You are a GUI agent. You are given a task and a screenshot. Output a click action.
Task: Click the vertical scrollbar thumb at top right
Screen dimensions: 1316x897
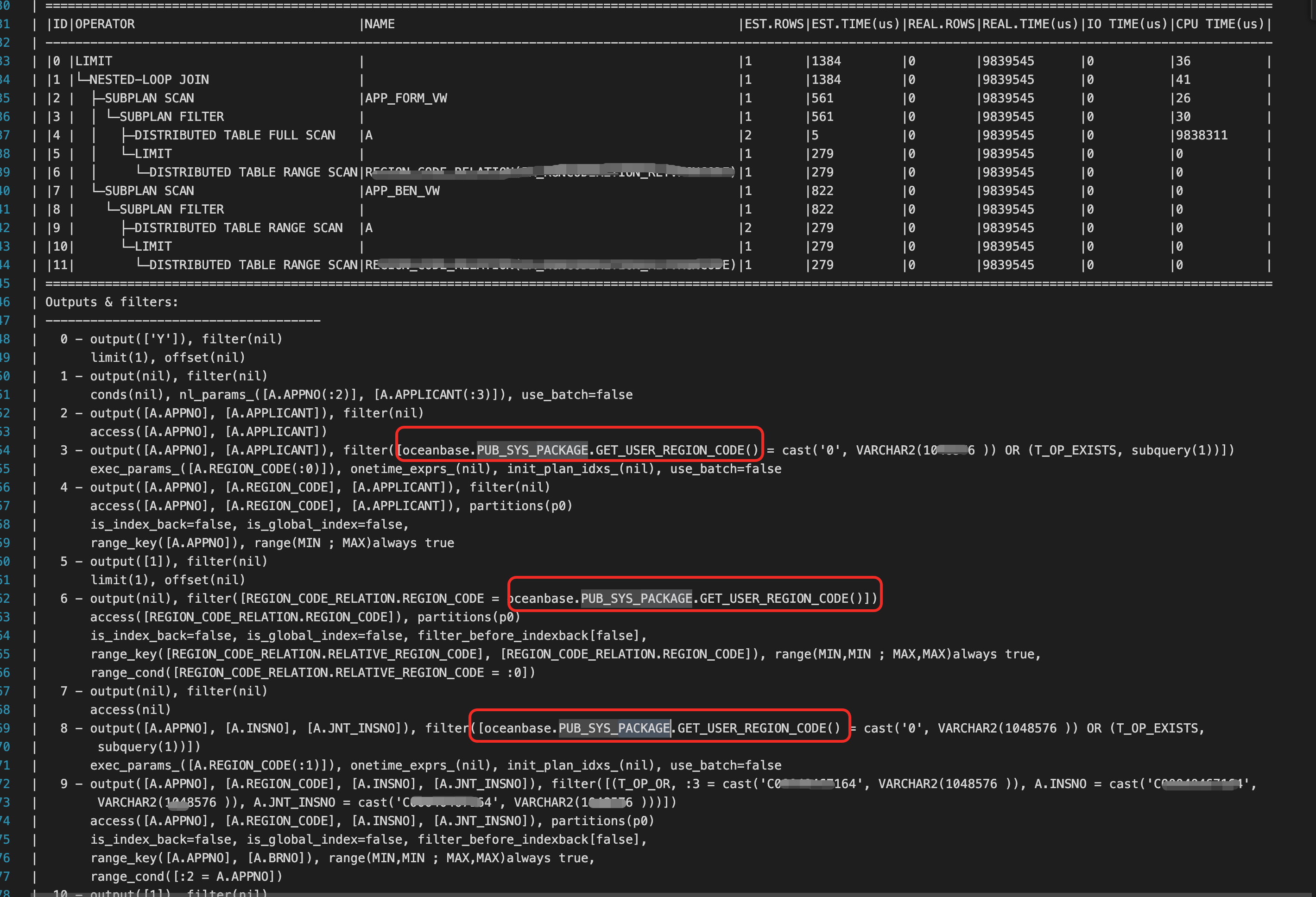coord(1313,10)
